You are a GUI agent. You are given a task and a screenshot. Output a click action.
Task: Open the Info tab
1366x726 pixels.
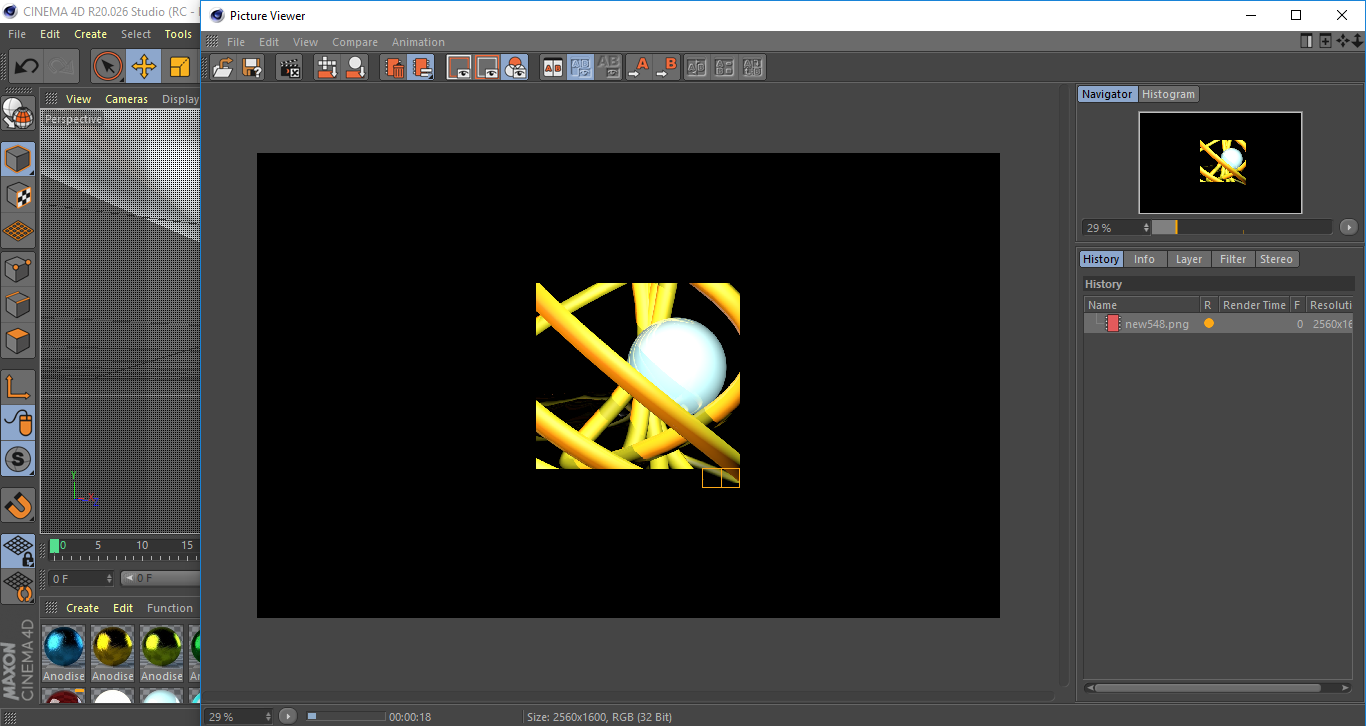[1144, 259]
